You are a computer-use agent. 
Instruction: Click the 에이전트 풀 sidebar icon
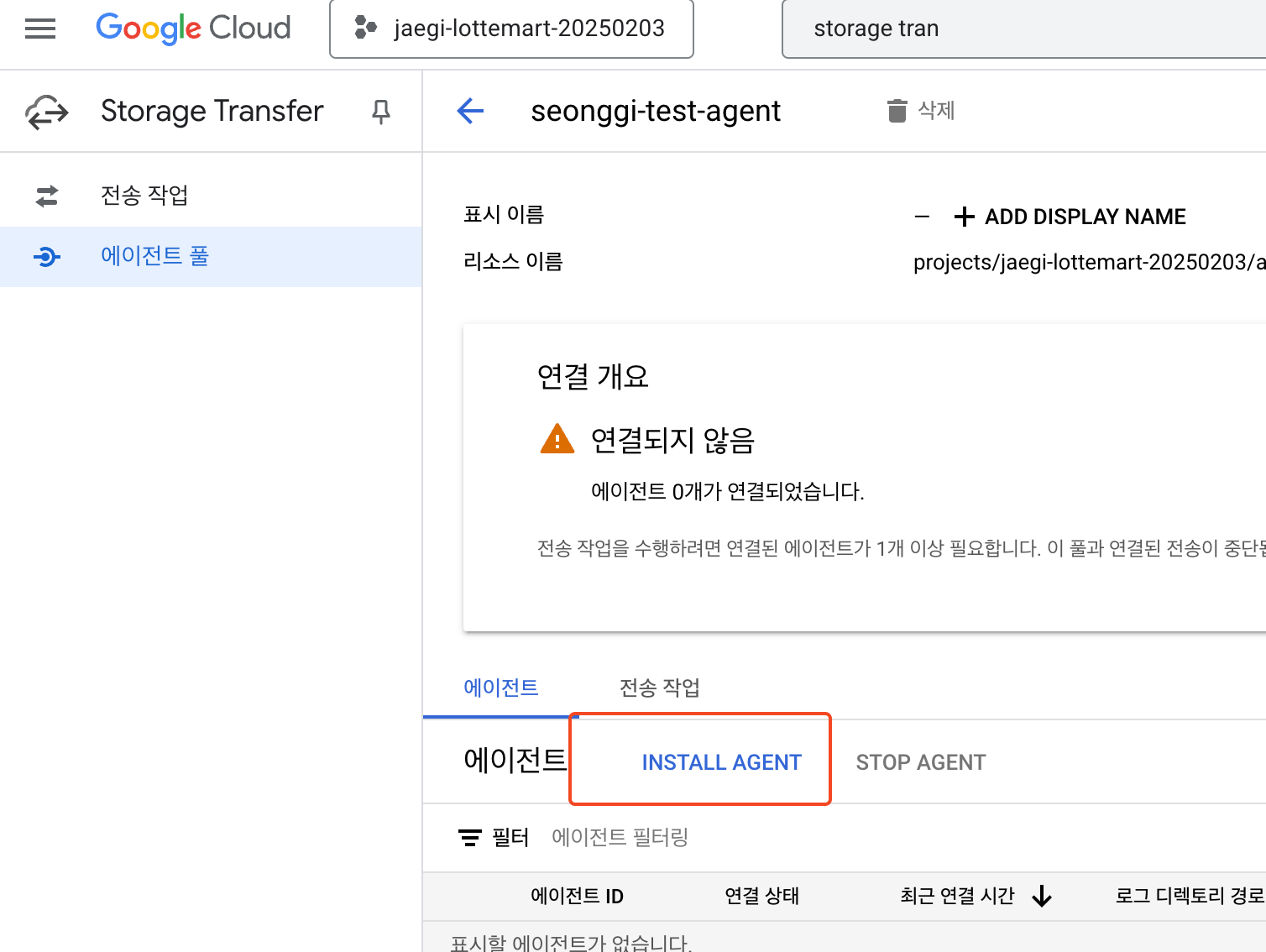pyautogui.click(x=47, y=256)
